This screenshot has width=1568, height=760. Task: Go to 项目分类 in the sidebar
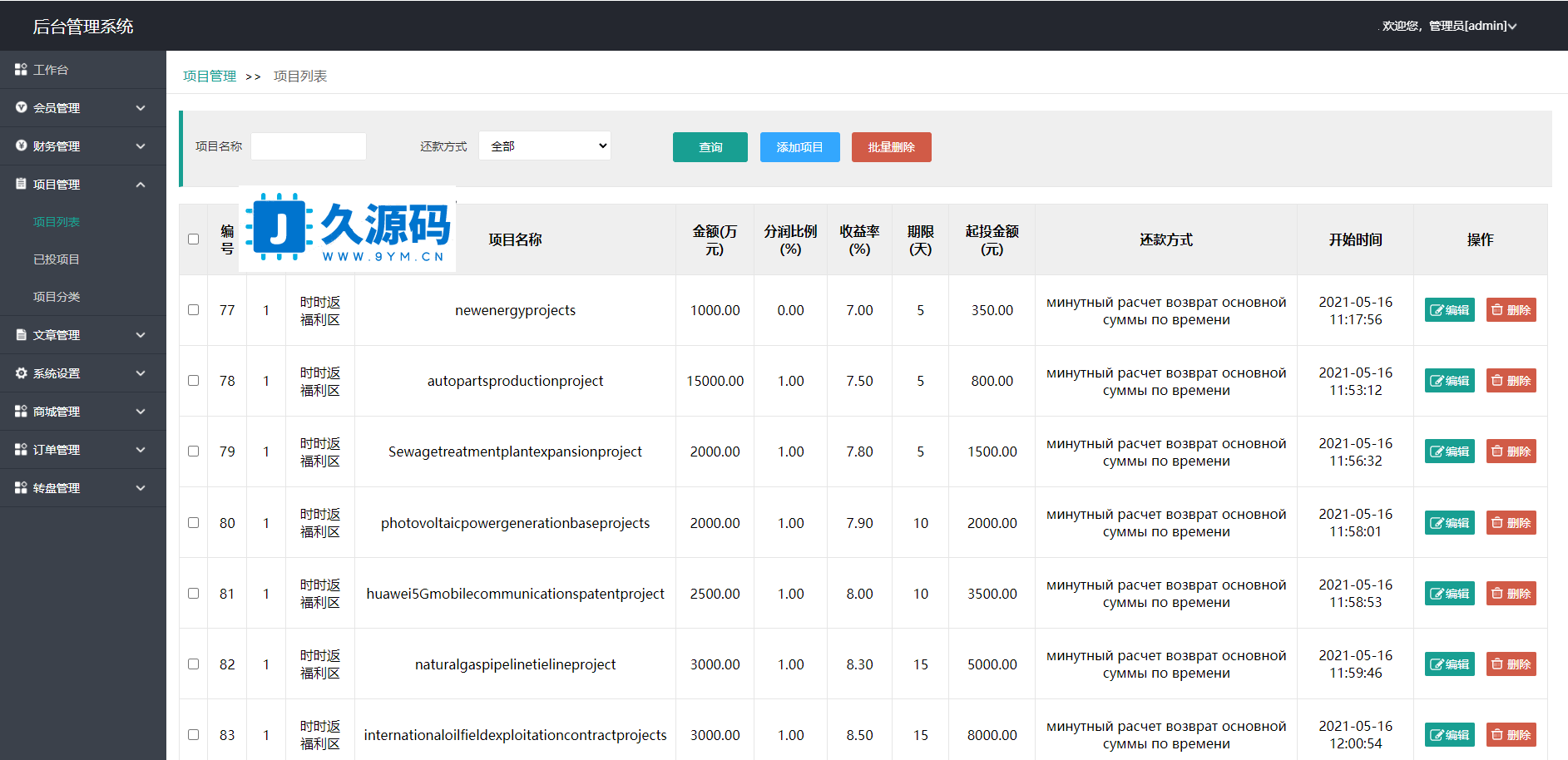pos(57,297)
